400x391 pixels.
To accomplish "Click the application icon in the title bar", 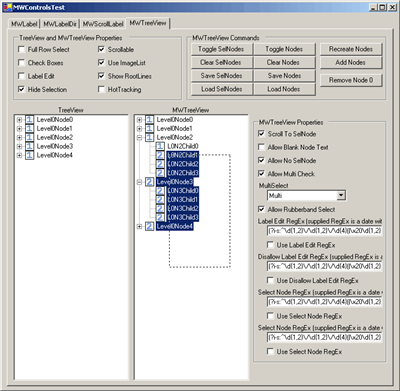I will (7, 7).
